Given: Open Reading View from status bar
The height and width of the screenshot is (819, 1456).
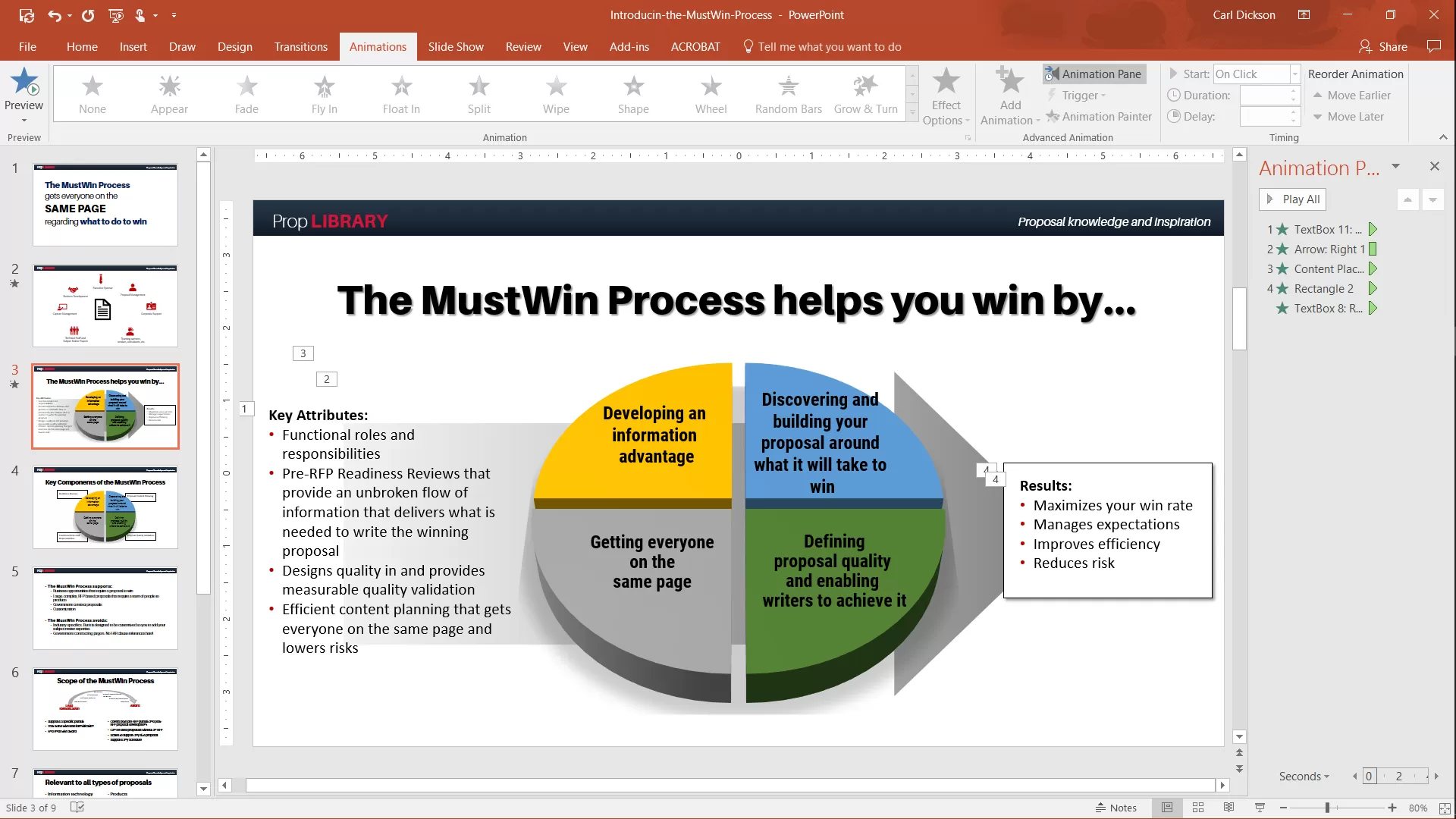Looking at the screenshot, I should coord(1228,808).
